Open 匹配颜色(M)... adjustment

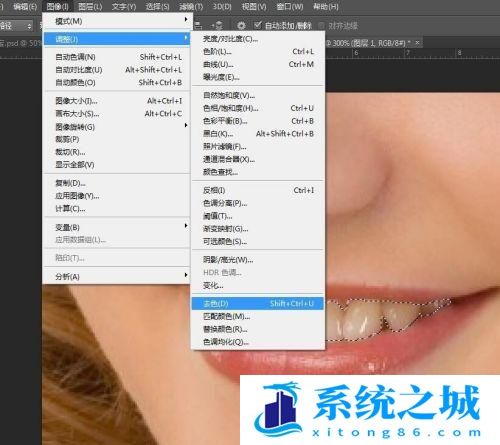258,316
